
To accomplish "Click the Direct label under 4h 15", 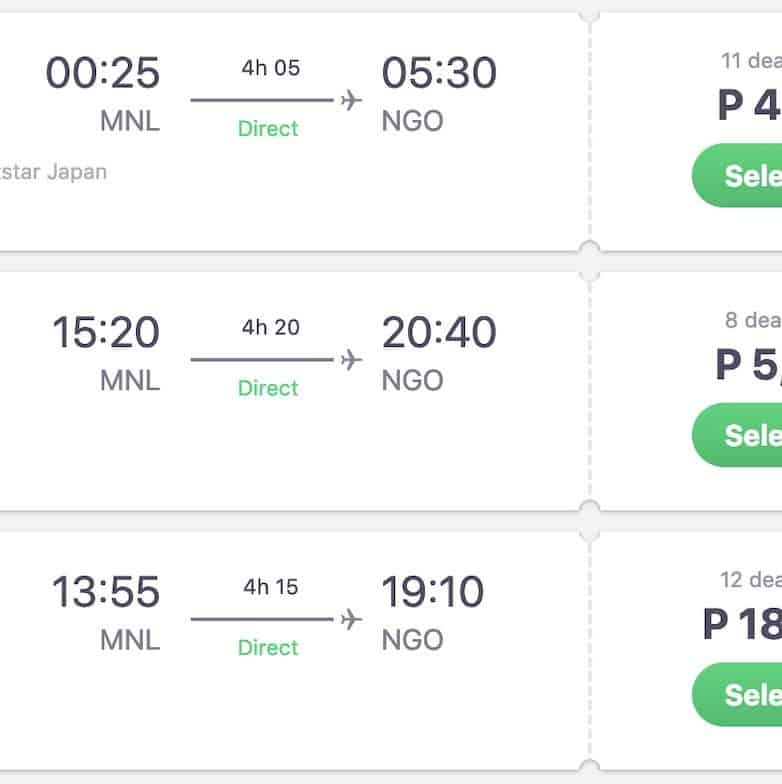I will coord(268,648).
